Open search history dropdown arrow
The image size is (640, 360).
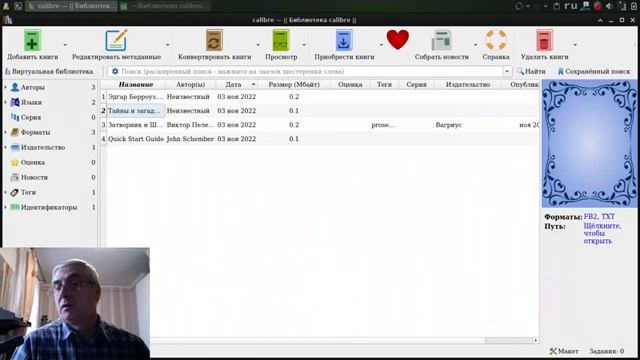coord(507,71)
